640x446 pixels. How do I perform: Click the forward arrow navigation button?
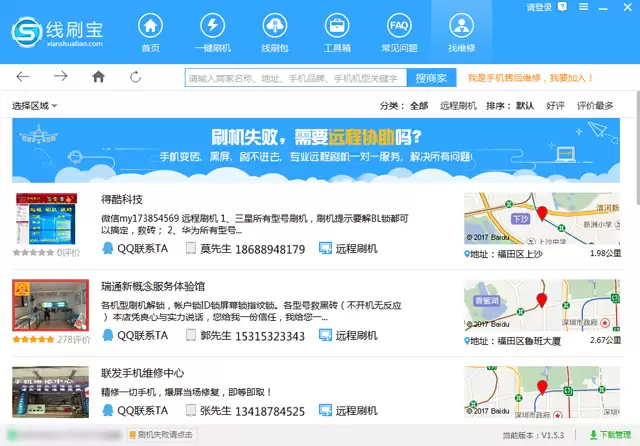61,77
